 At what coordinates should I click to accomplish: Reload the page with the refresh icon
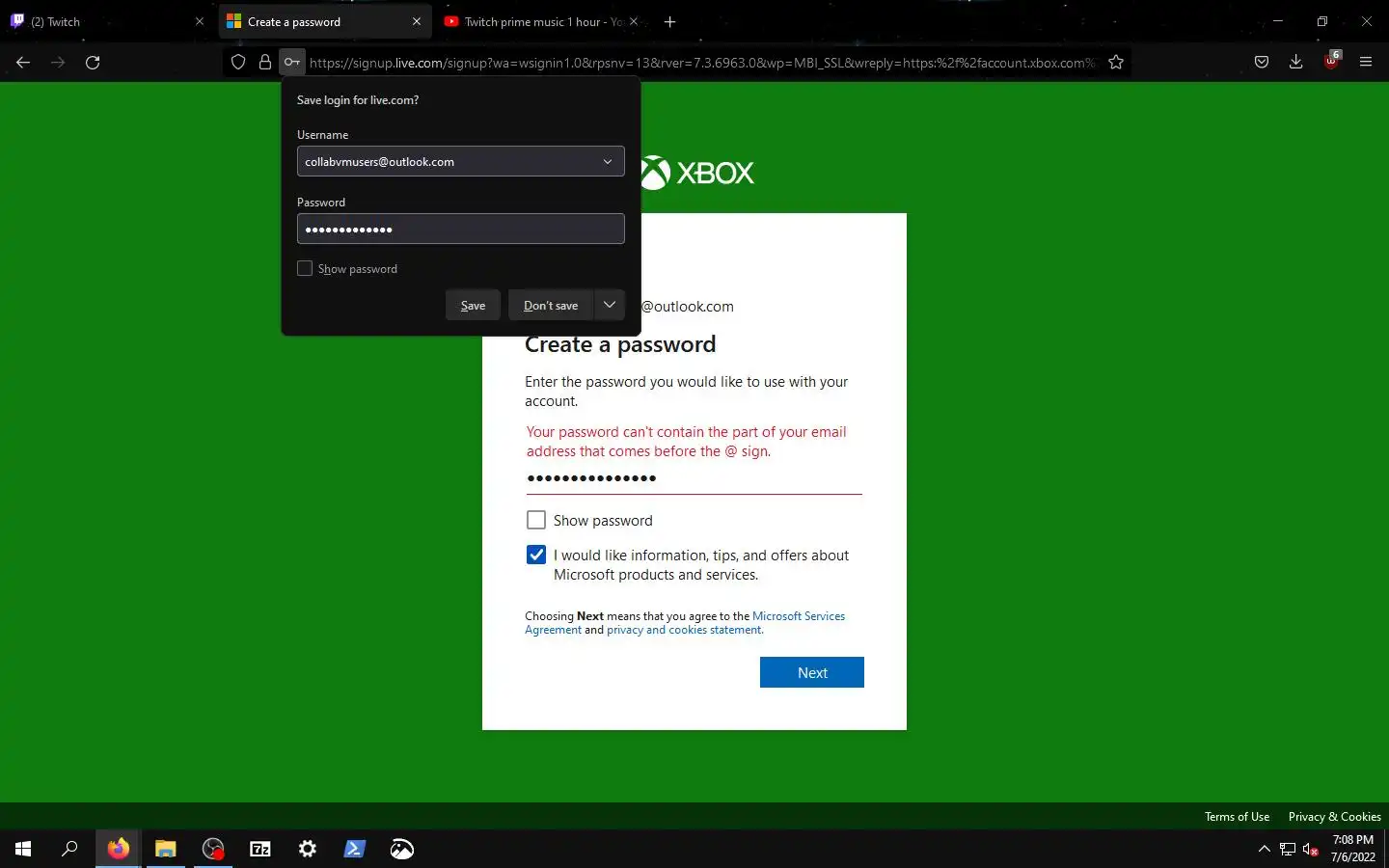pos(93,63)
